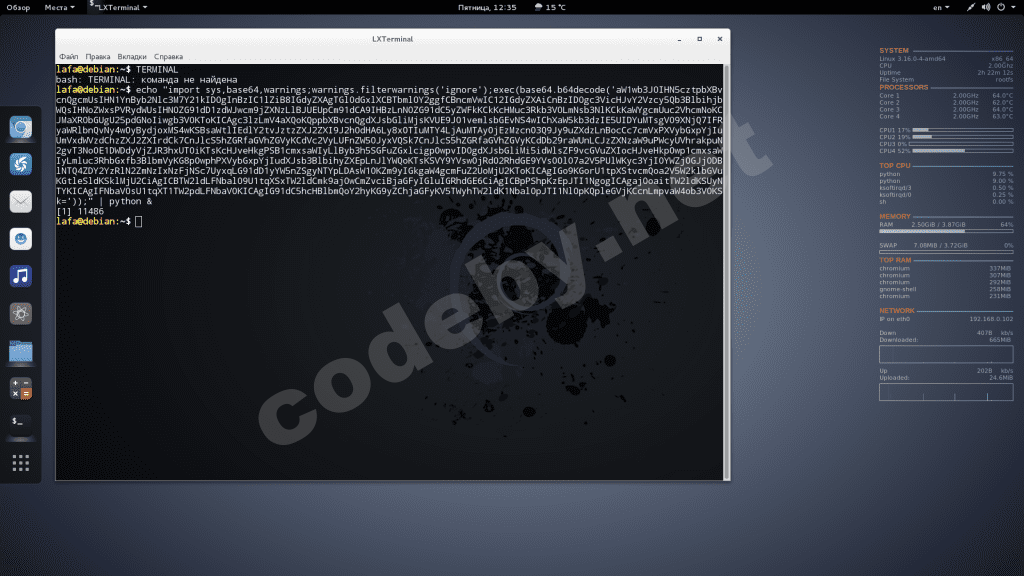Click the CPU4 52% usage bar
This screenshot has width=1024, height=576.
tap(962, 151)
